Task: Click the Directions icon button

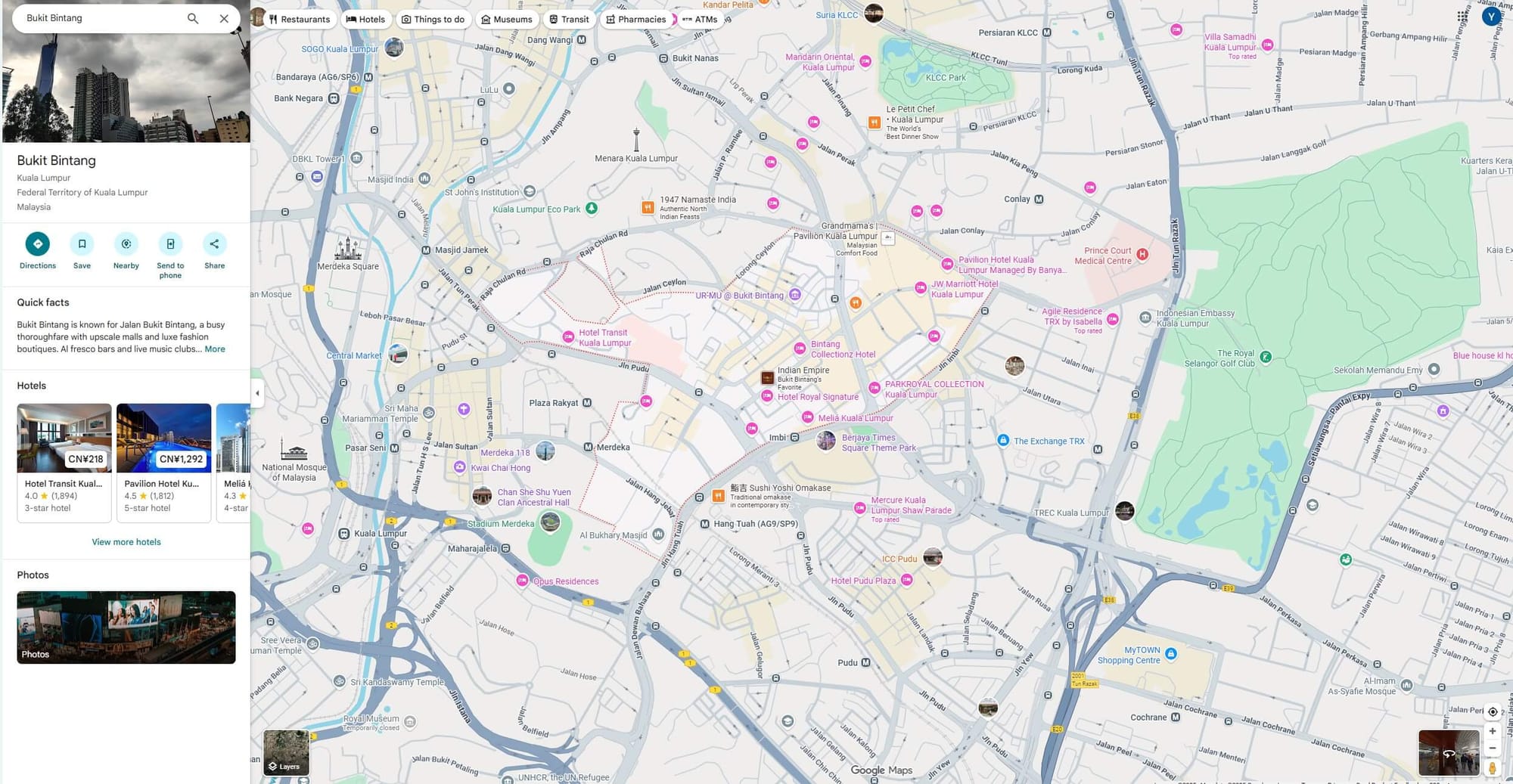Action: [37, 244]
